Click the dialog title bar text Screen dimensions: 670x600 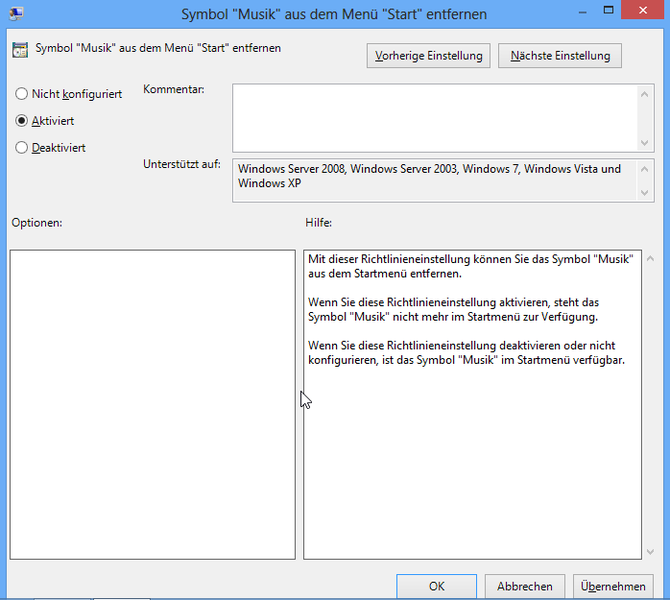pyautogui.click(x=334, y=15)
